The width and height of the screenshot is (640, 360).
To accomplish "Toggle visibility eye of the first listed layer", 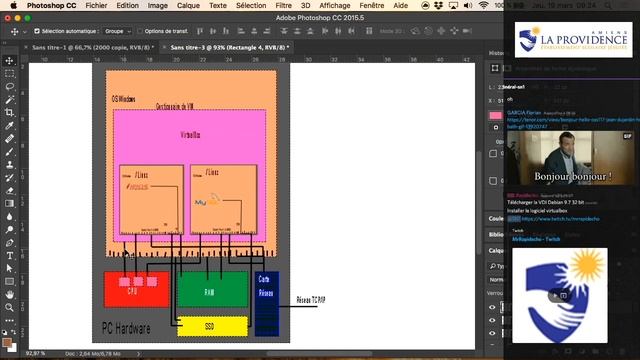I will coord(492,307).
